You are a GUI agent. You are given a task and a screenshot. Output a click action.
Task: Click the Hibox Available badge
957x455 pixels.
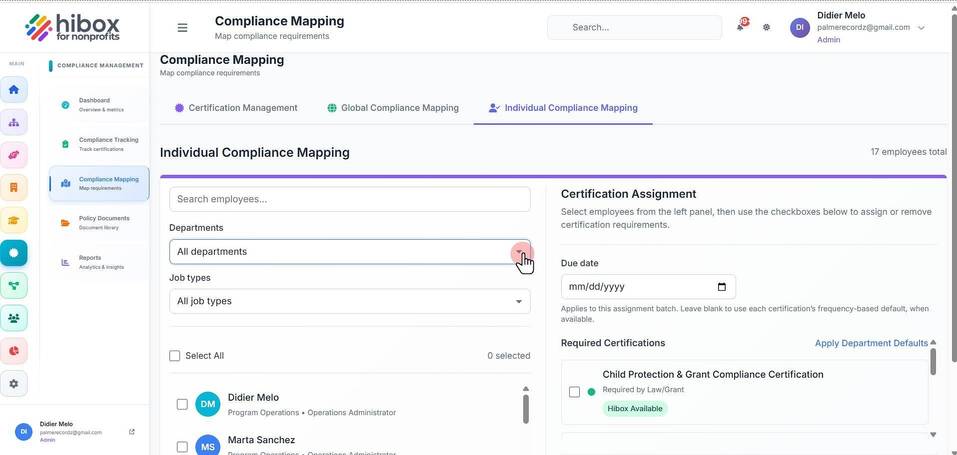[x=635, y=409]
